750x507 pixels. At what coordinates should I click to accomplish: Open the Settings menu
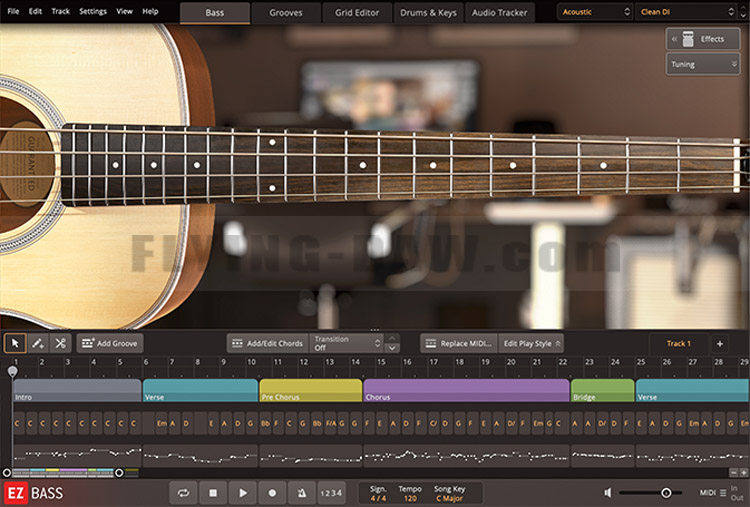(93, 11)
